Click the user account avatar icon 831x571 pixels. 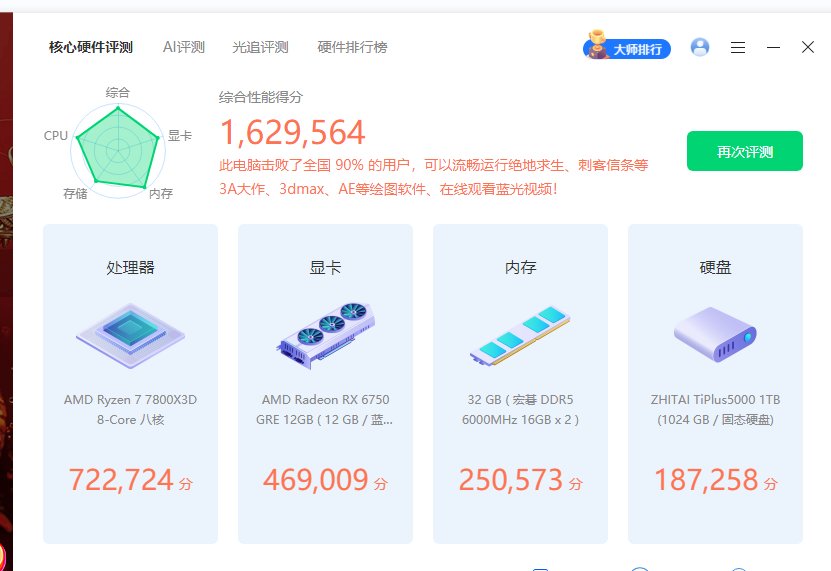pos(700,47)
